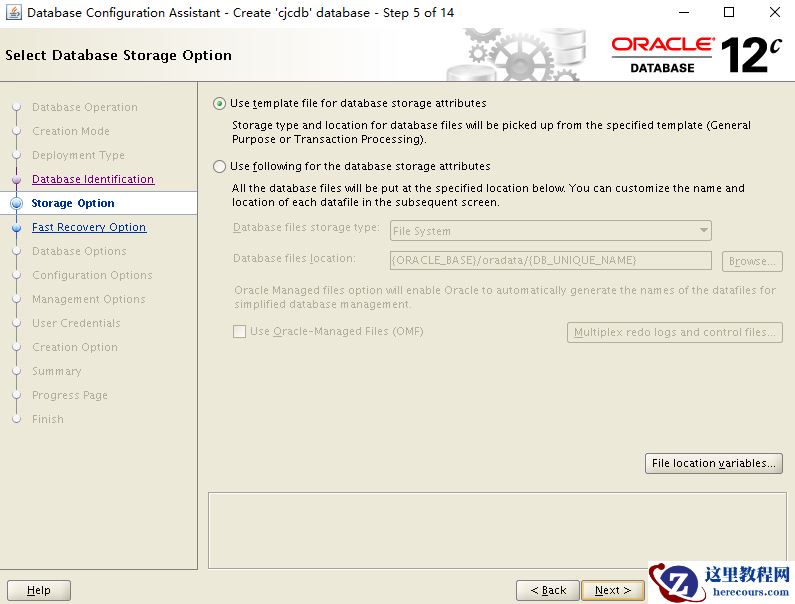Open Fast Recovery Option step link
The image size is (795, 604).
89,227
